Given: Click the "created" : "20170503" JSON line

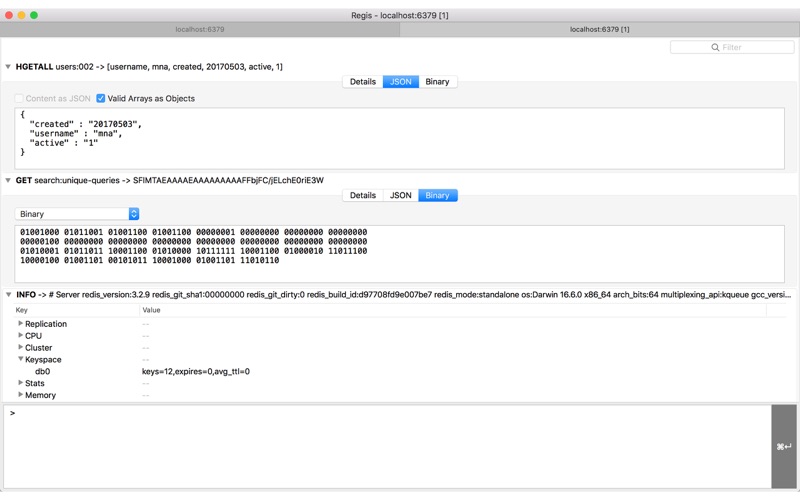Looking at the screenshot, I should point(86,124).
